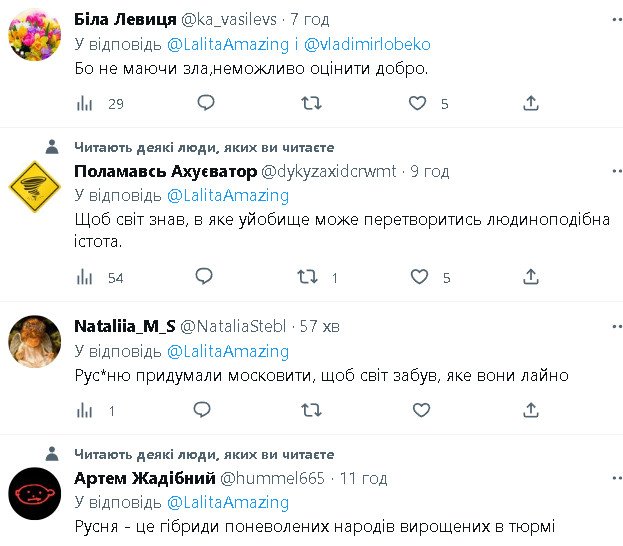Open Артем Жадібний's profile picture
This screenshot has height=546, width=623.
pos(35,491)
